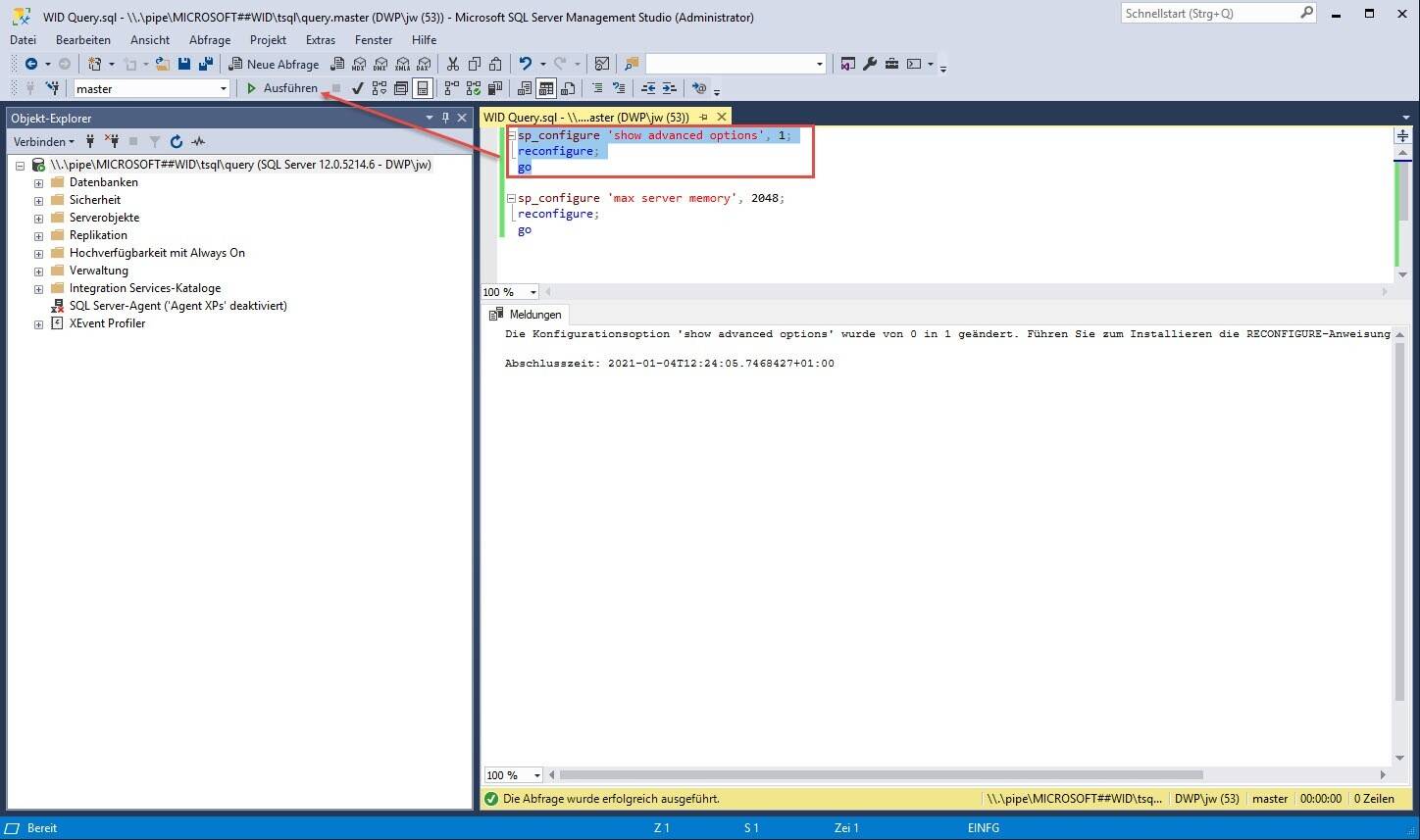Click the Save All icon in toolbar

[206, 64]
